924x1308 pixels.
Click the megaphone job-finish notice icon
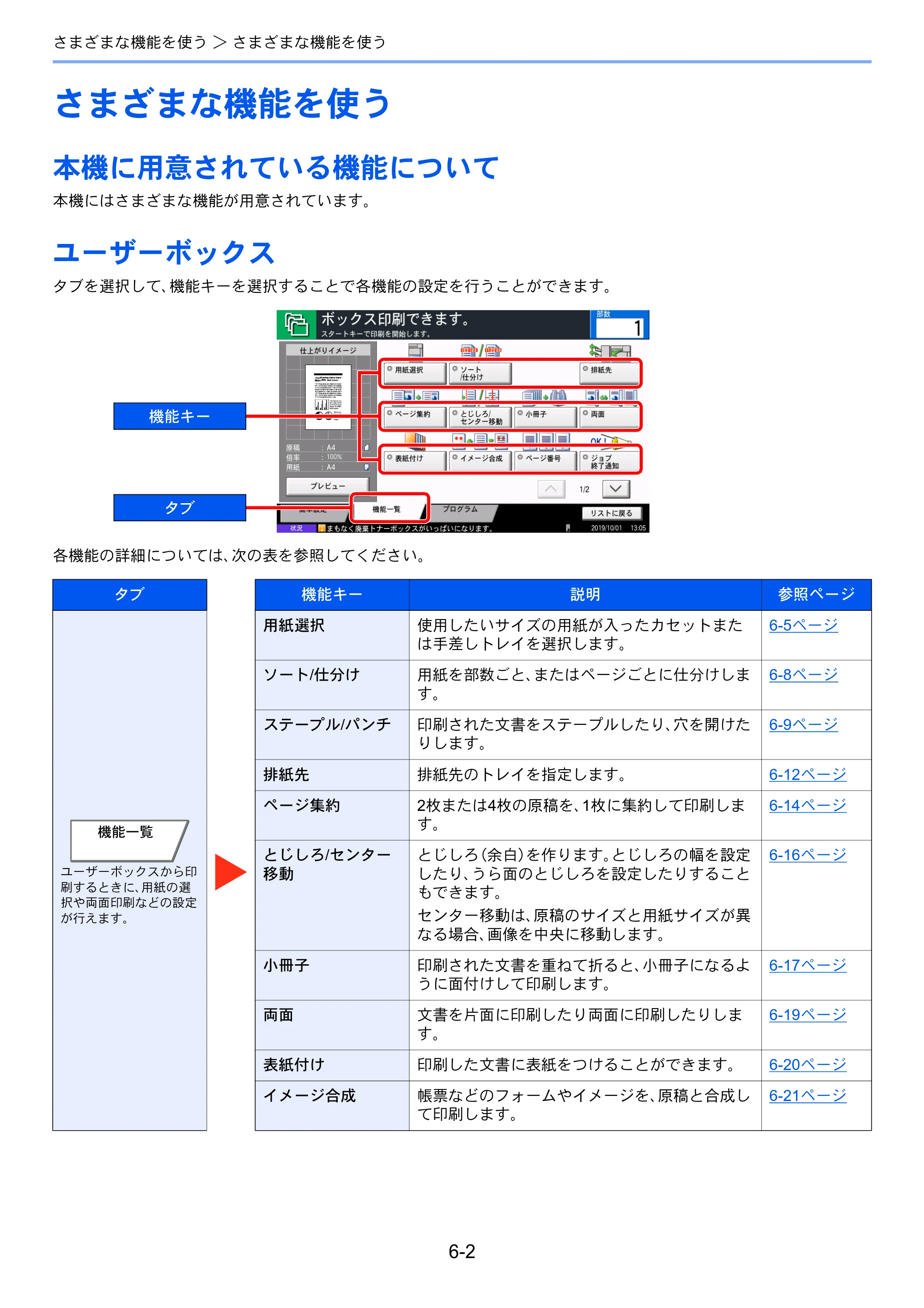(x=611, y=439)
